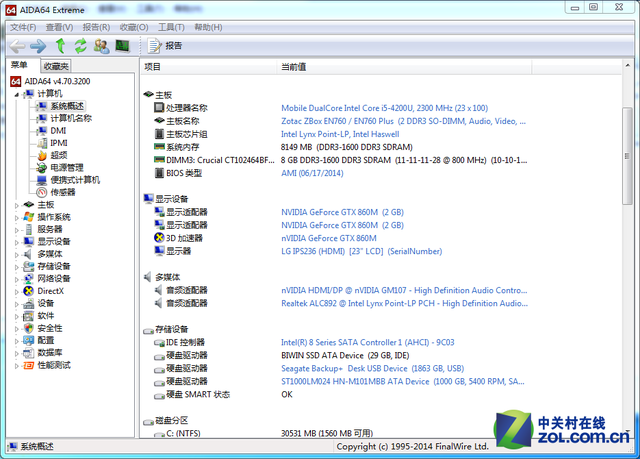
Task: Open the 帮助(H) menu
Action: click(x=208, y=27)
